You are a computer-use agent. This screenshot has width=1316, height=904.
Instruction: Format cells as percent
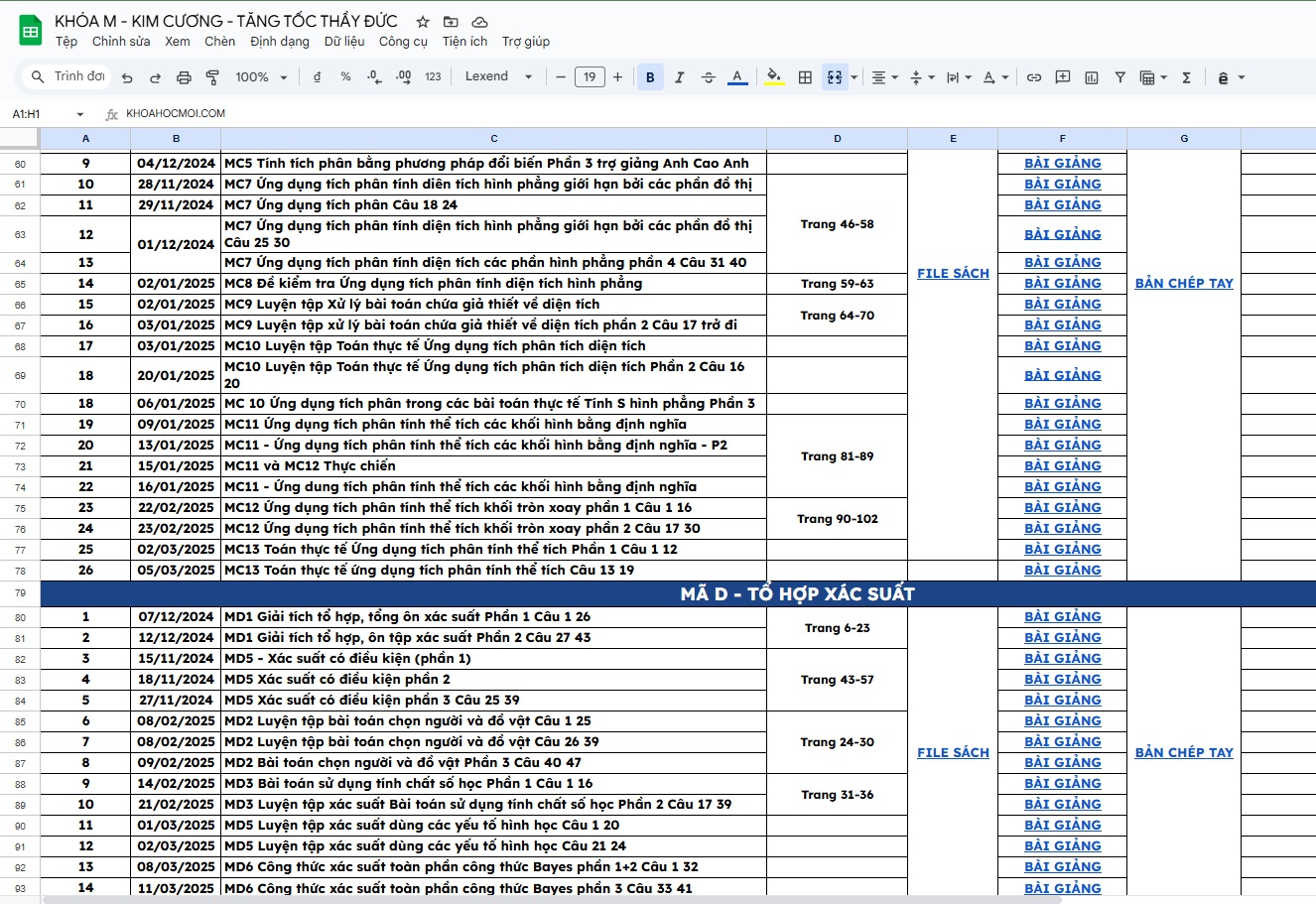pos(345,77)
